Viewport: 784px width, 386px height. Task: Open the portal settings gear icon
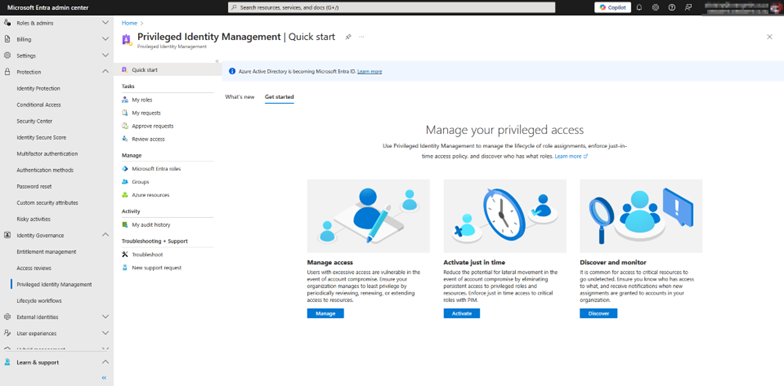[x=656, y=8]
